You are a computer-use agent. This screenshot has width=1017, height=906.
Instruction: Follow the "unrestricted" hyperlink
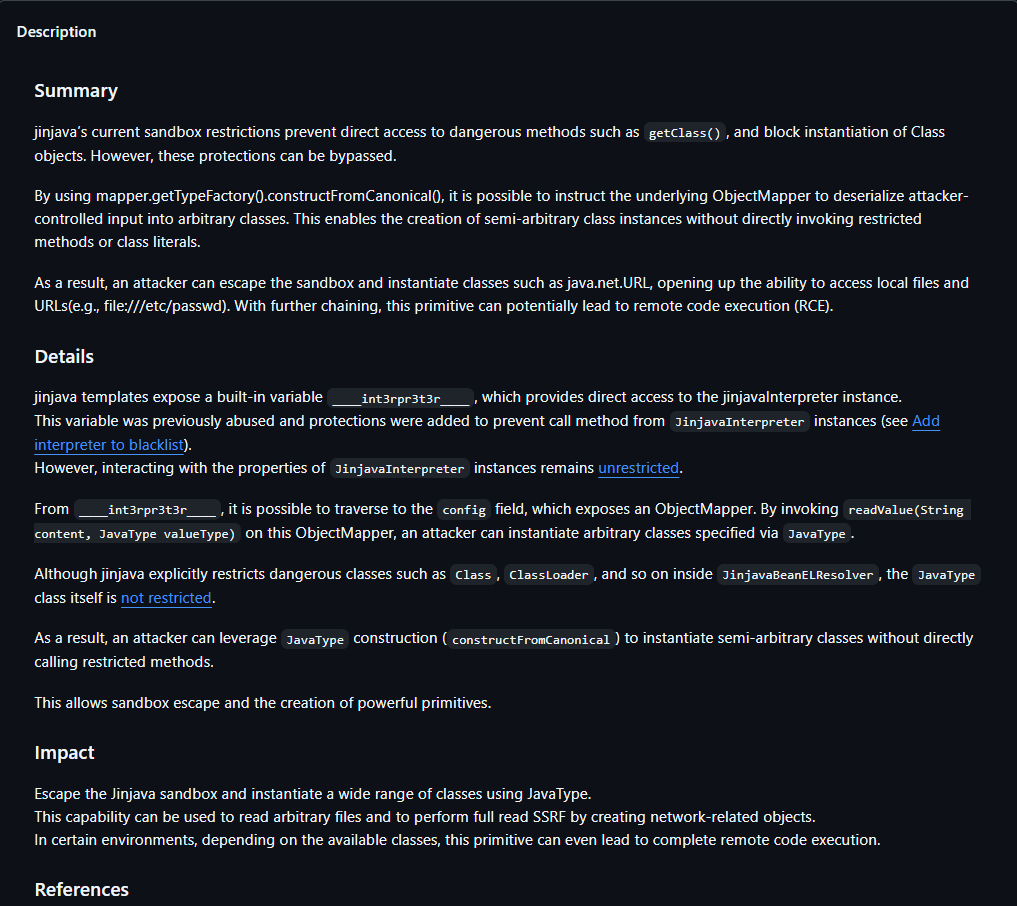(638, 468)
